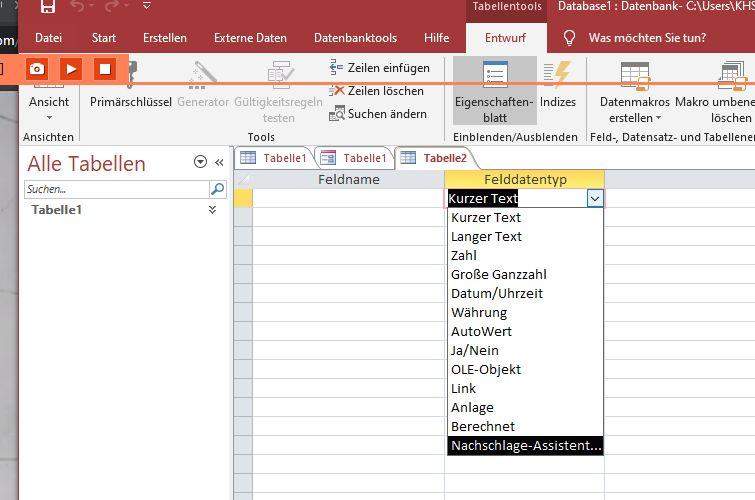The width and height of the screenshot is (755, 500).
Task: Select 'Datum/Uhrzeit' data type
Action: [x=525, y=293]
